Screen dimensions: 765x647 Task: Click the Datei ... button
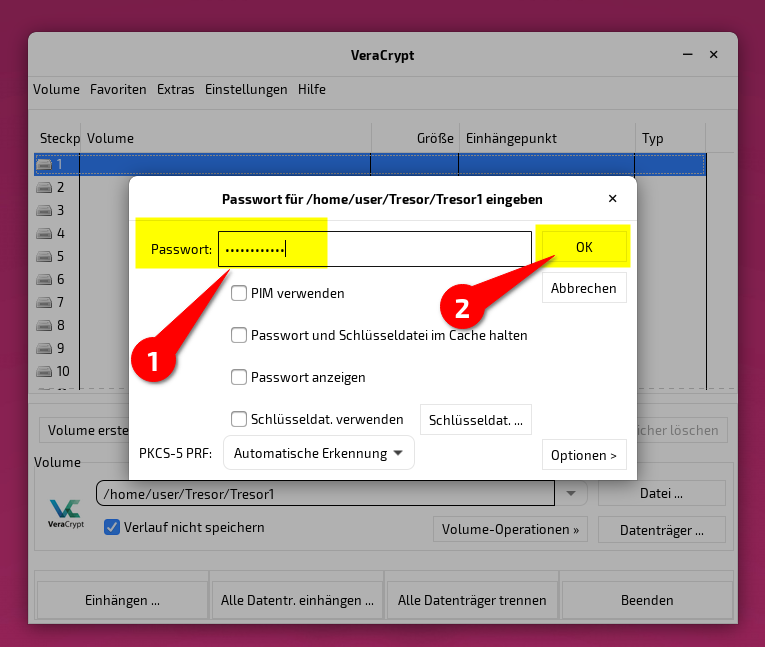coord(662,493)
